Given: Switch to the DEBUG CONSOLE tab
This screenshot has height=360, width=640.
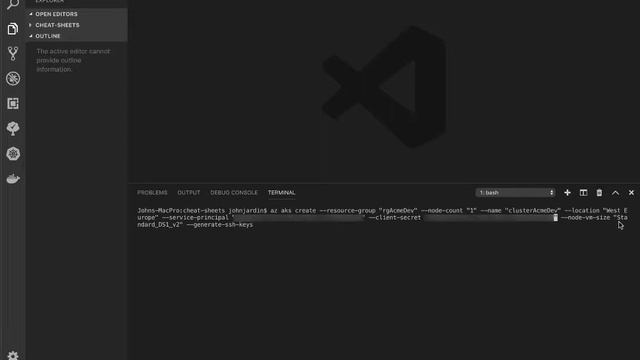Looking at the screenshot, I should (x=234, y=193).
